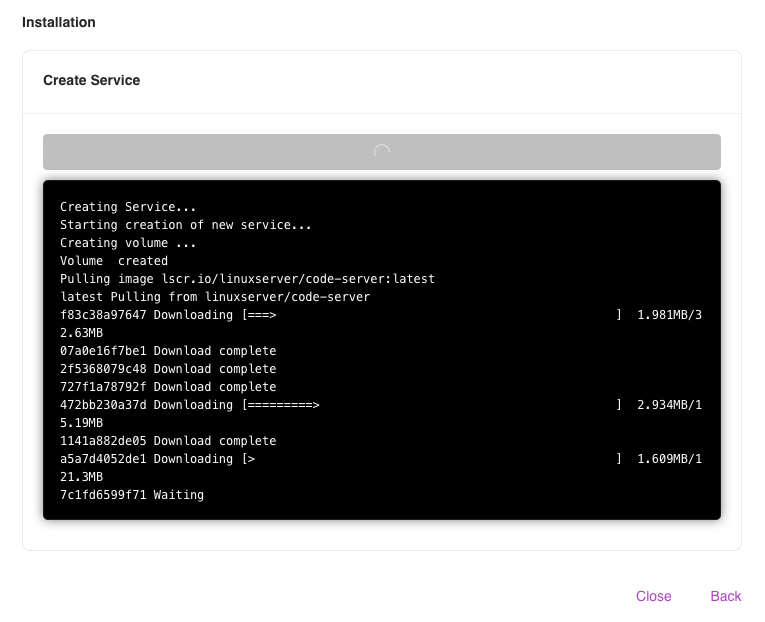Click the "Creating Service..." log line
Image resolution: width=765 pixels, height=622 pixels.
coord(128,207)
